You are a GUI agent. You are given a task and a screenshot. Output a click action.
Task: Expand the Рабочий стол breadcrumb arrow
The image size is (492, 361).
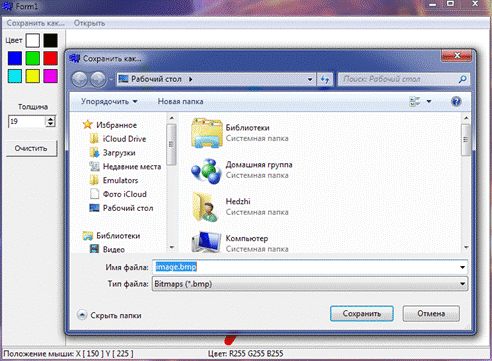click(x=190, y=79)
